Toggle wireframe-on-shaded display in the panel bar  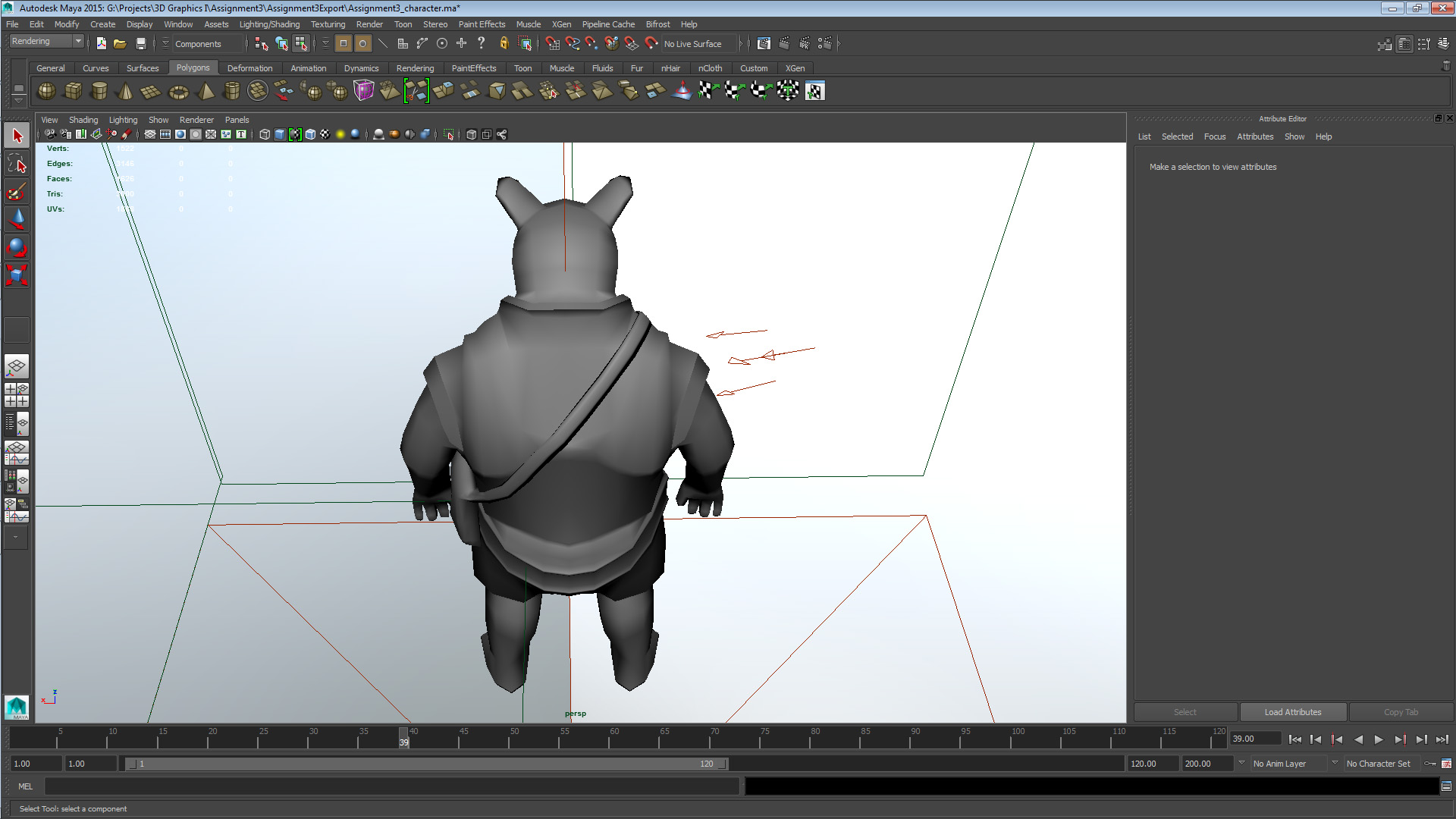(x=311, y=134)
